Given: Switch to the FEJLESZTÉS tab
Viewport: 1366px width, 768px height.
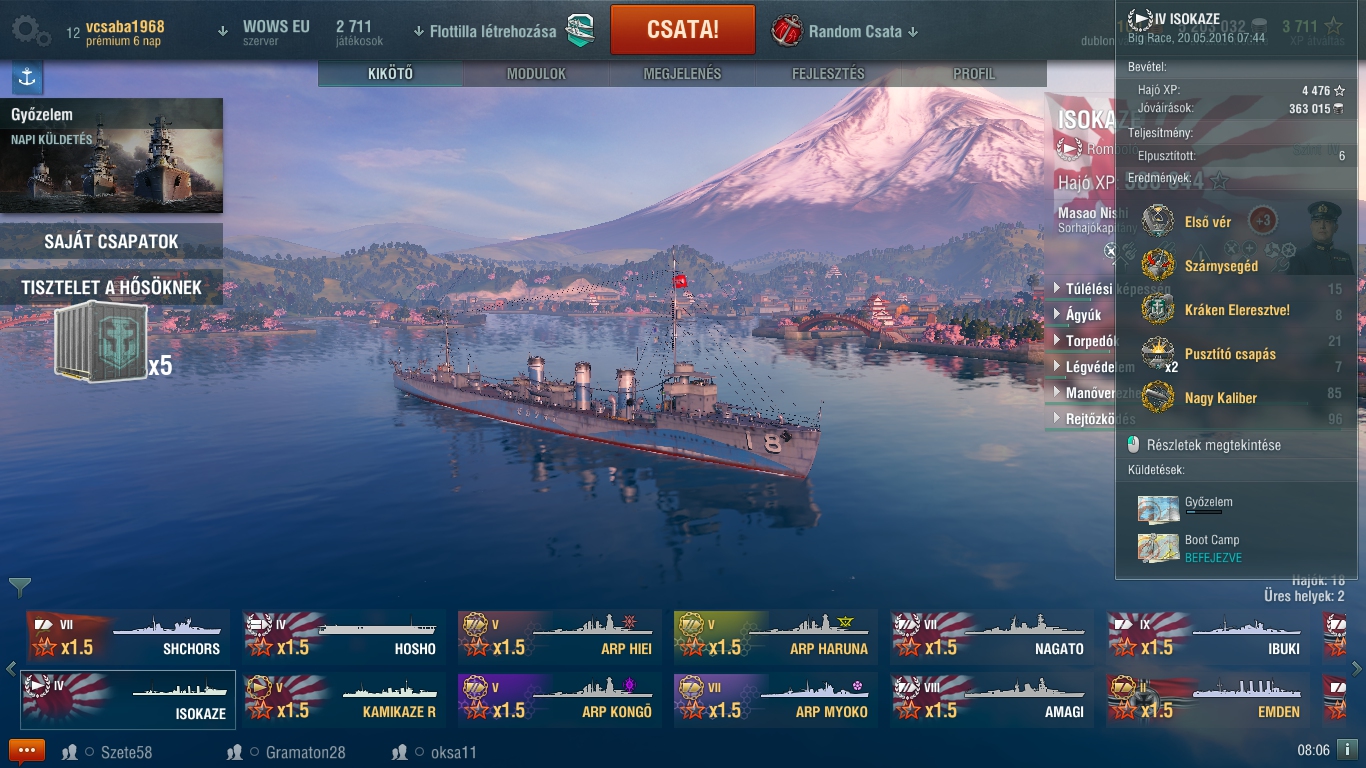Looking at the screenshot, I should click(828, 74).
